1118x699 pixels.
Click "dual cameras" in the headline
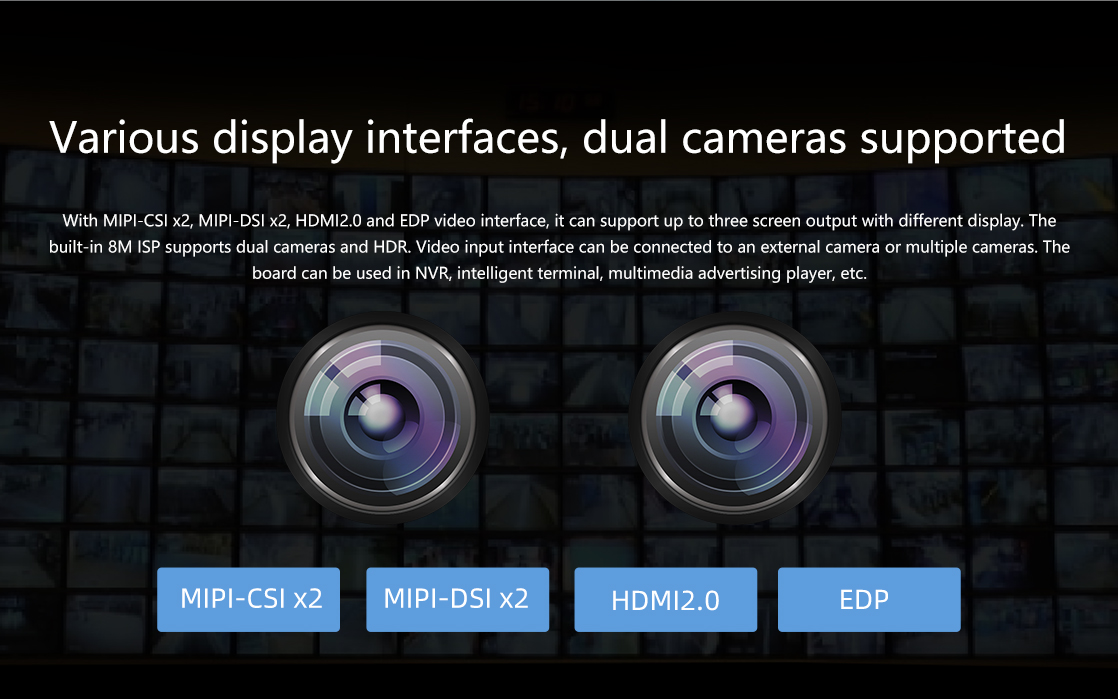pos(714,138)
